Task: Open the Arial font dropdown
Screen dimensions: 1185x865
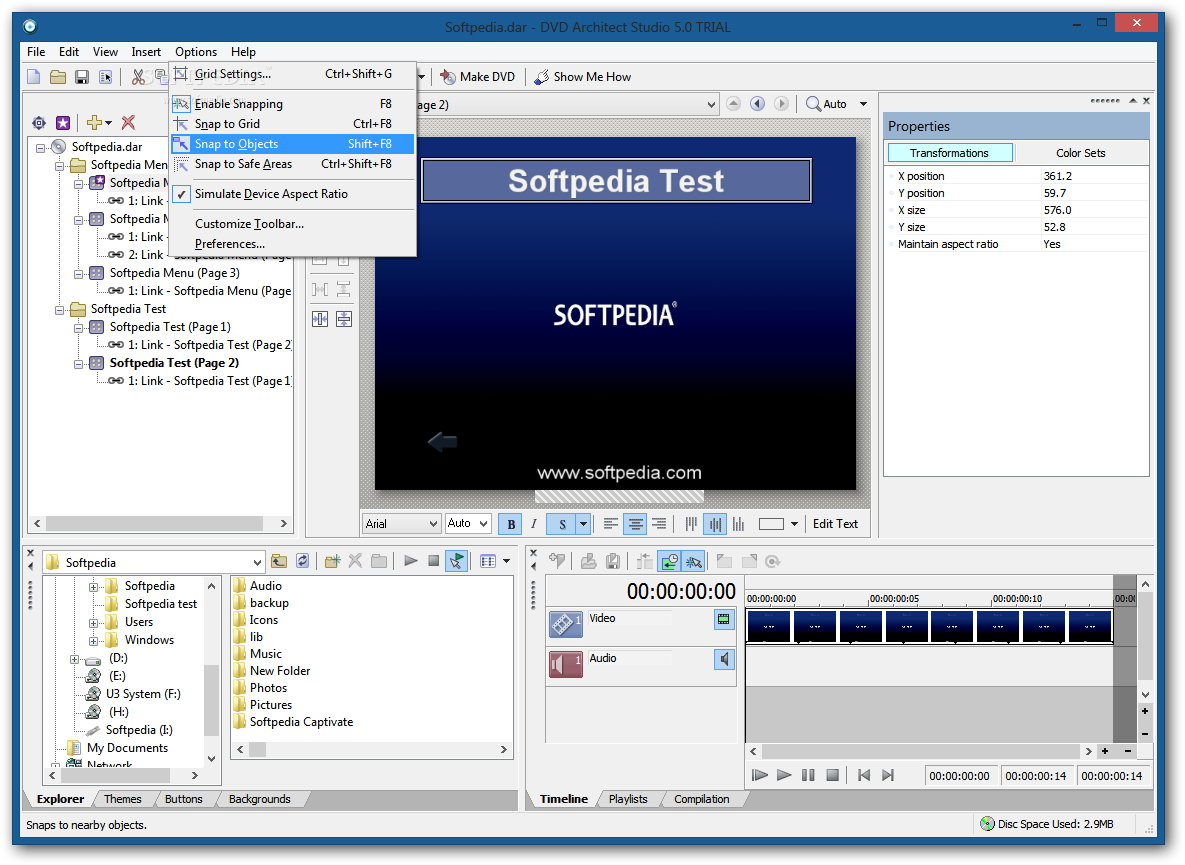Action: [x=433, y=524]
